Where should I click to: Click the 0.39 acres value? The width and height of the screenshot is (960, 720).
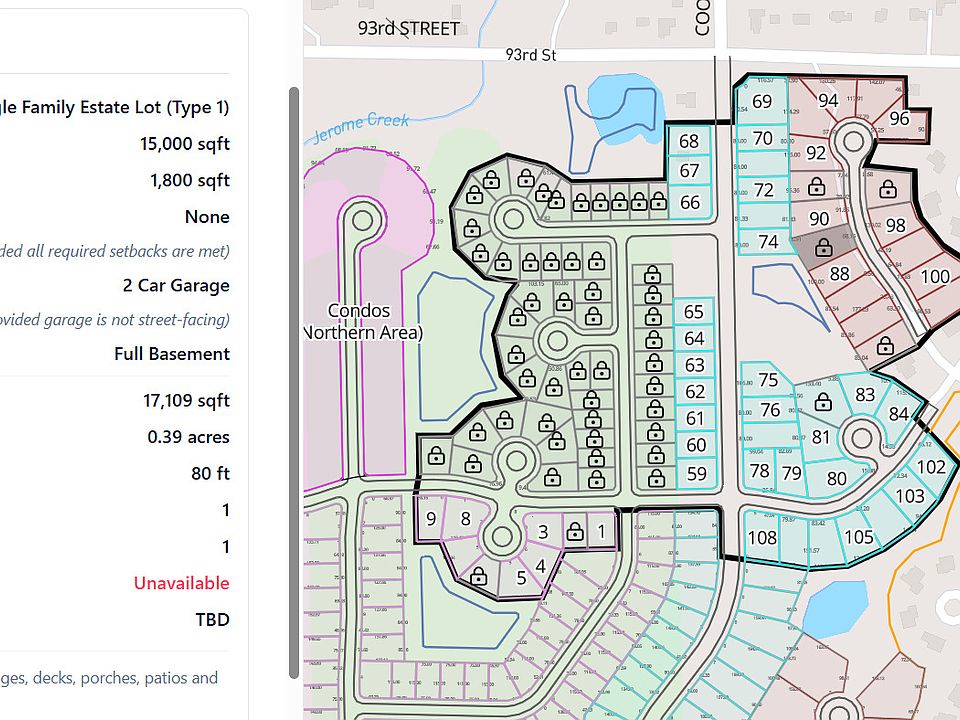click(189, 437)
